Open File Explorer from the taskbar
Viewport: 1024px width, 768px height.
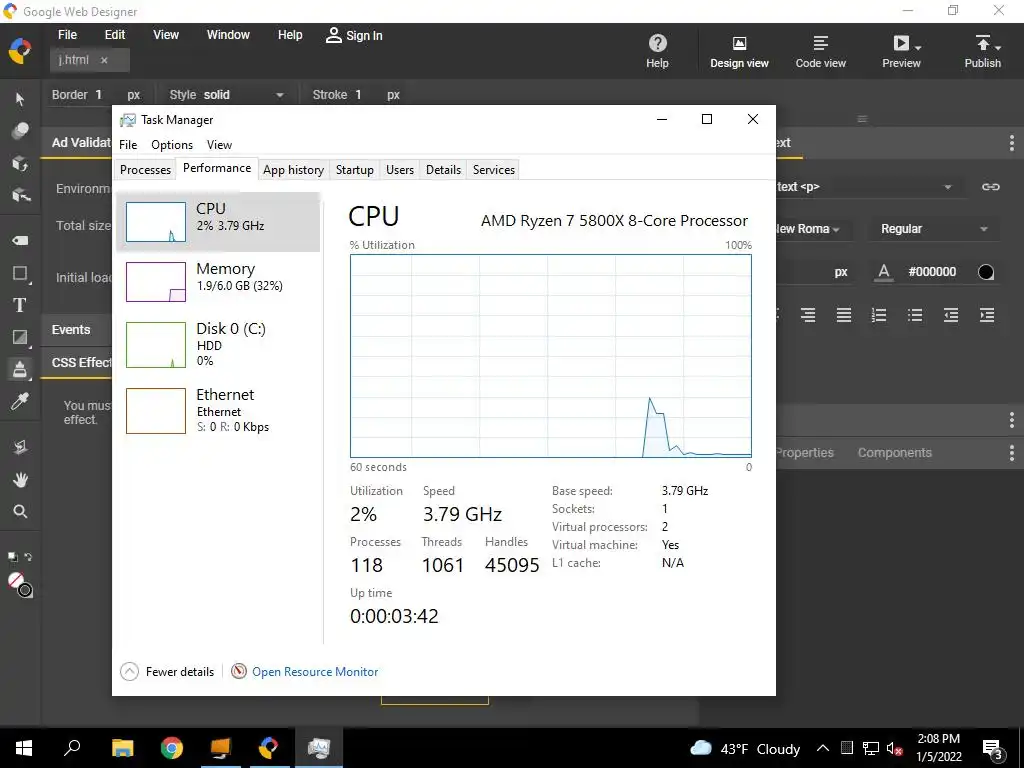122,748
